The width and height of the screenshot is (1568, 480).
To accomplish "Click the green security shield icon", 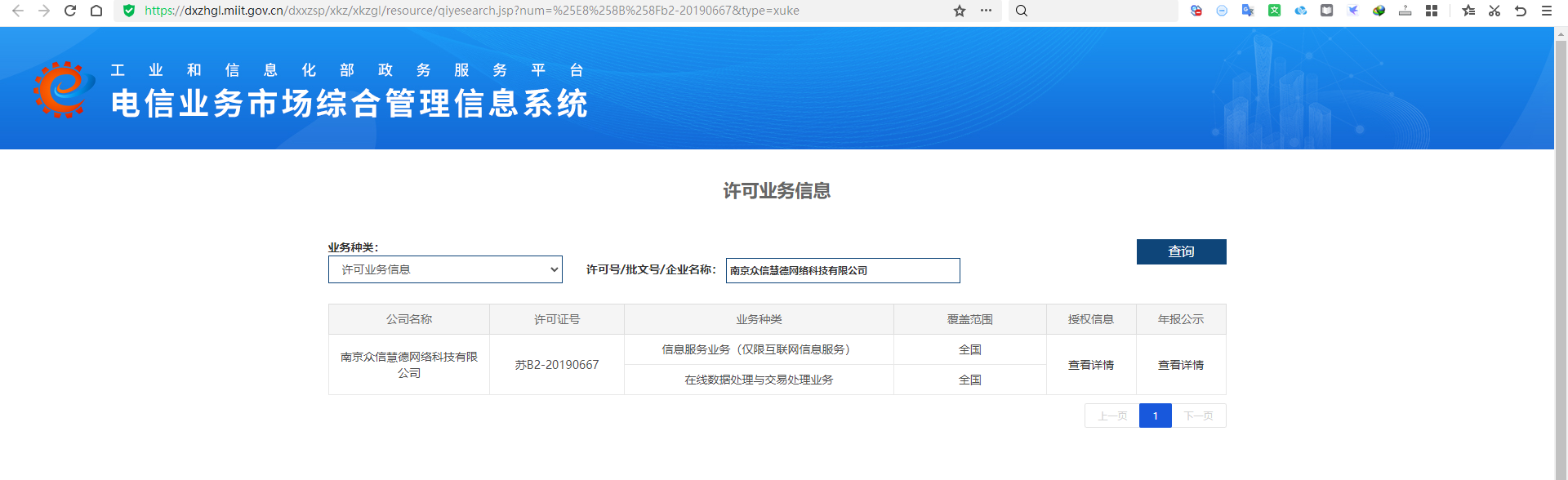I will tap(128, 11).
